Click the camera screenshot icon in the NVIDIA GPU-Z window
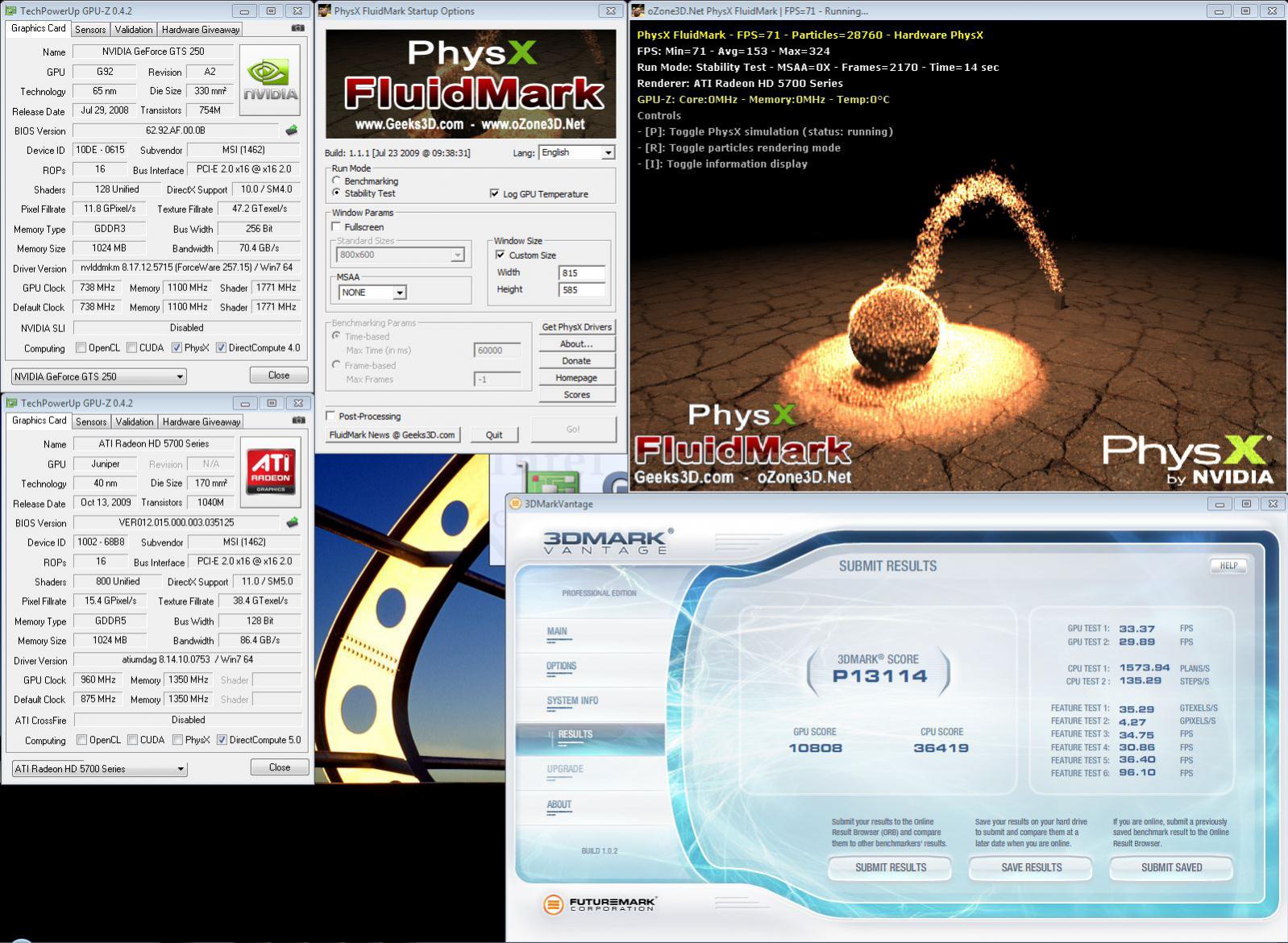The width and height of the screenshot is (1288, 943). [298, 28]
